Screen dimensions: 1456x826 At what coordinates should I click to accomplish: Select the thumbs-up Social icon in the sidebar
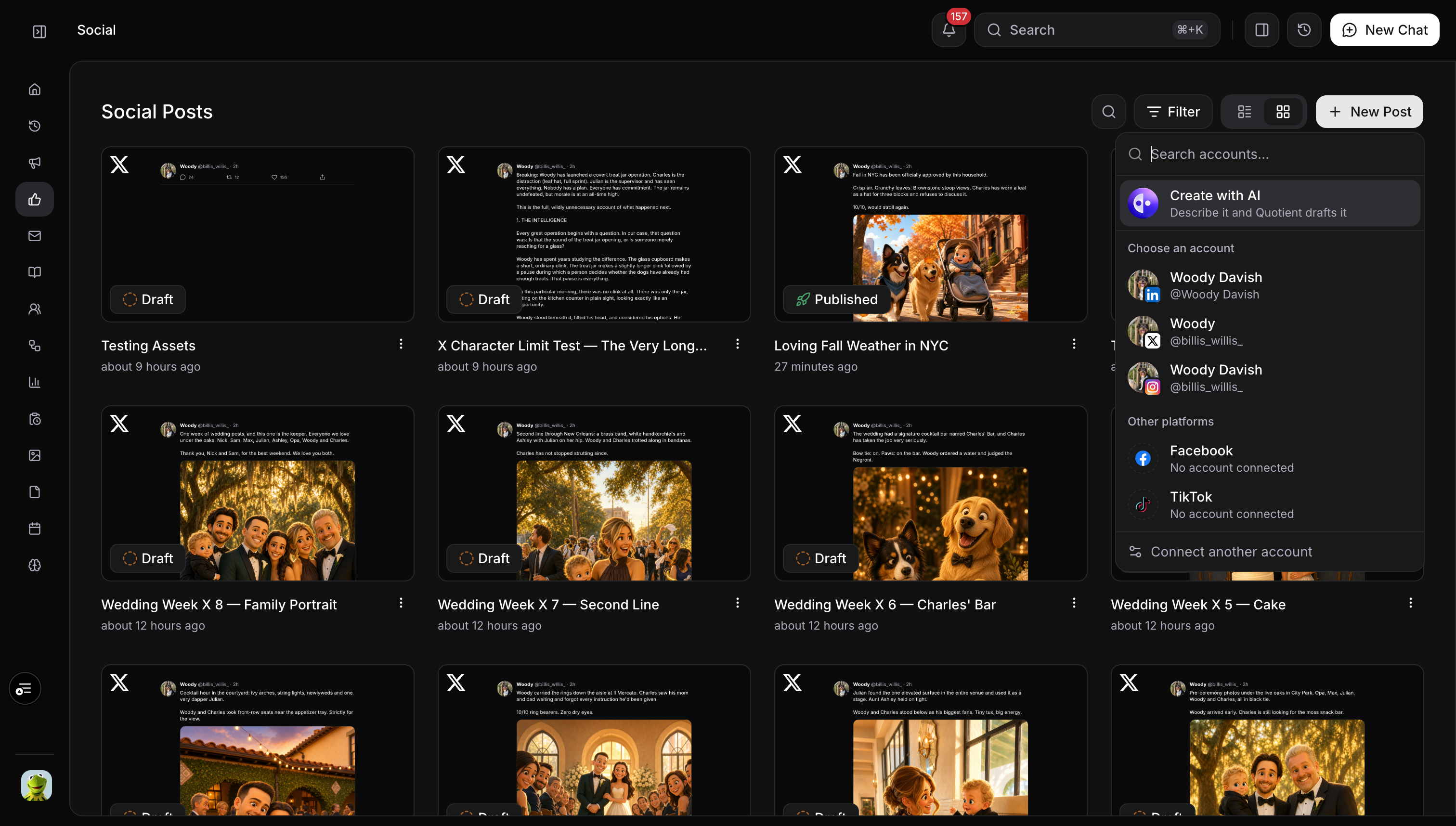tap(35, 199)
